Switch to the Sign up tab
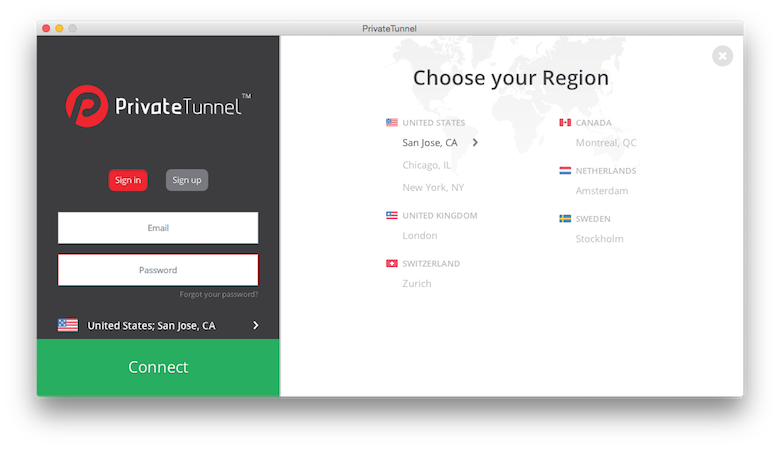The image size is (780, 449). (x=187, y=180)
